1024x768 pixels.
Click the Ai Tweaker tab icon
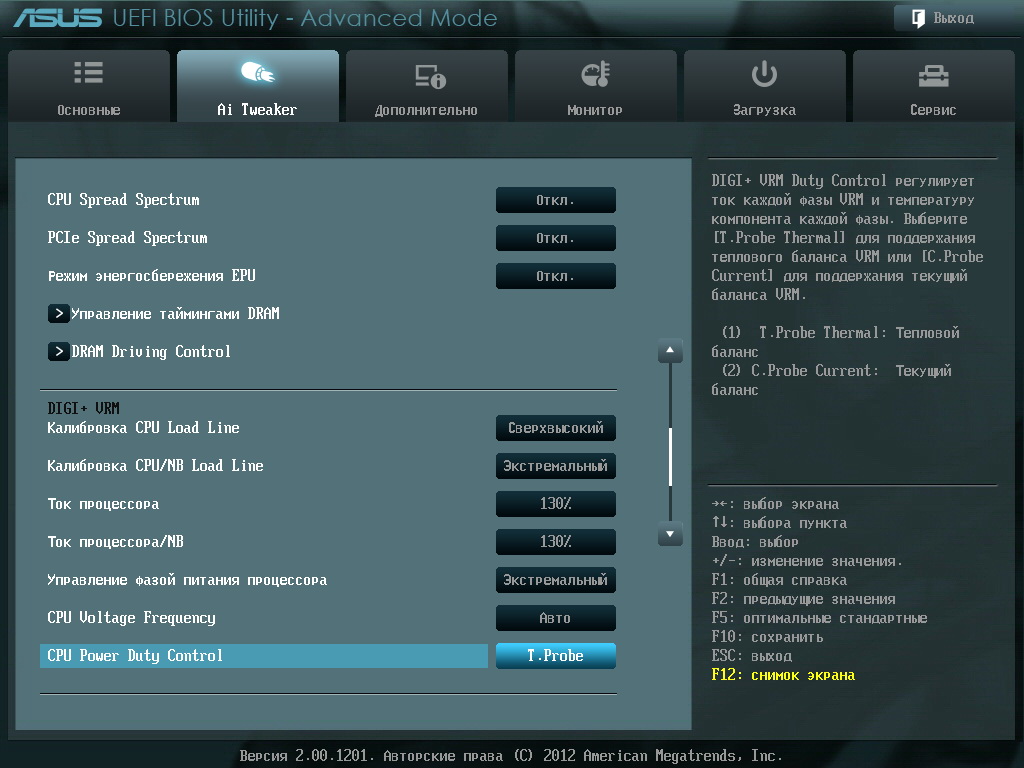click(x=257, y=74)
